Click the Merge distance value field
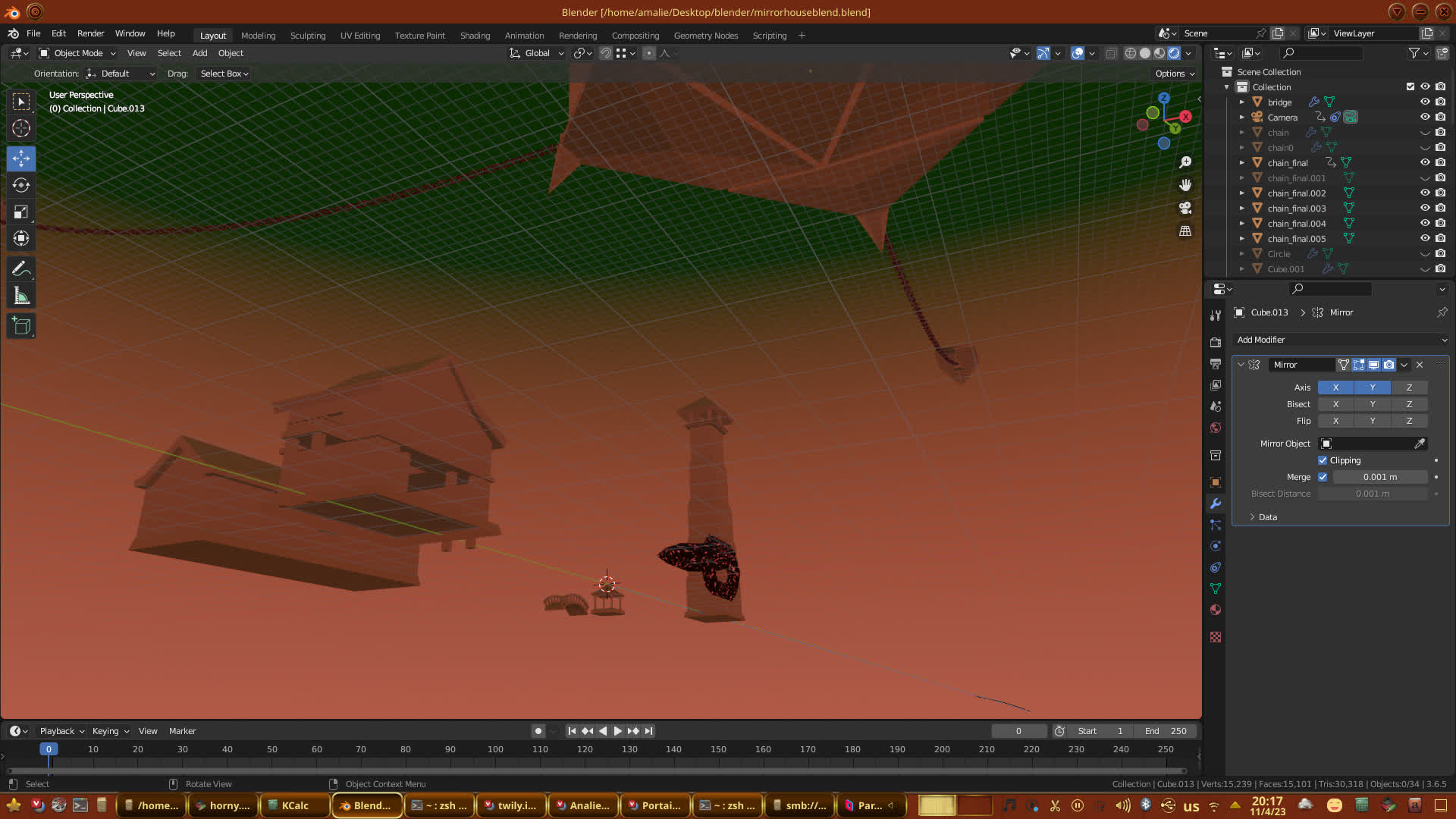The width and height of the screenshot is (1456, 819). coord(1379,477)
